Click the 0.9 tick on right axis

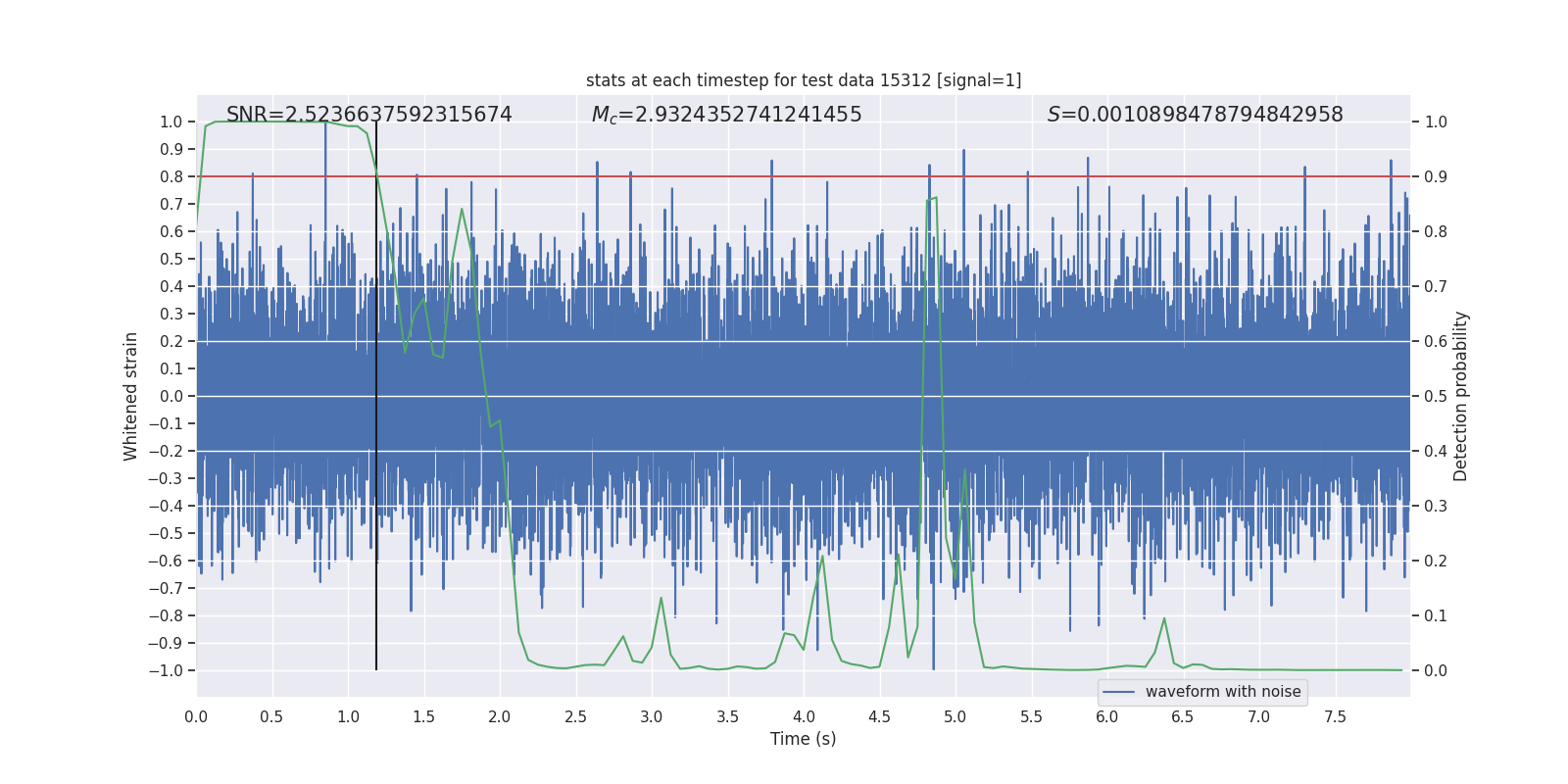coord(1436,176)
